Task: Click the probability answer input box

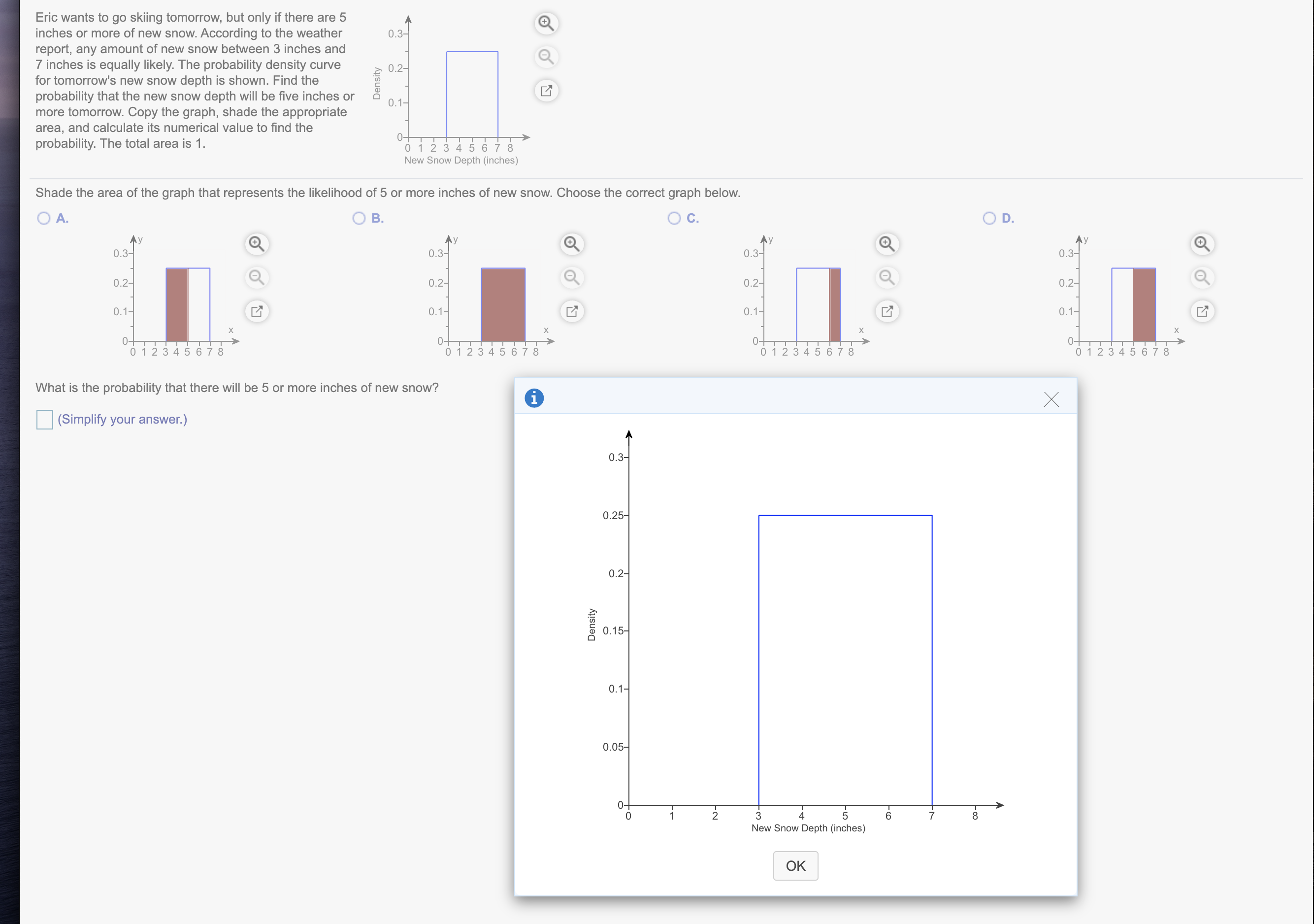Action: (x=45, y=420)
